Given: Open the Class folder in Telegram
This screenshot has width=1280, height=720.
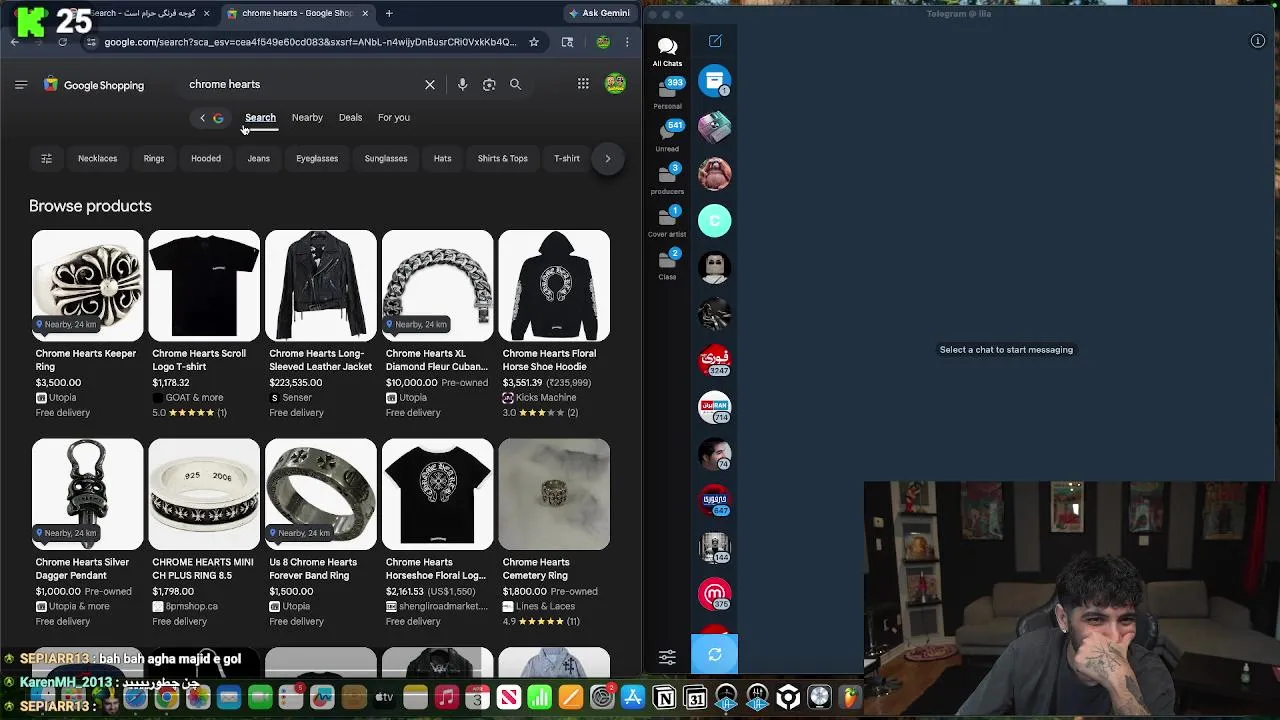Looking at the screenshot, I should coord(667,265).
